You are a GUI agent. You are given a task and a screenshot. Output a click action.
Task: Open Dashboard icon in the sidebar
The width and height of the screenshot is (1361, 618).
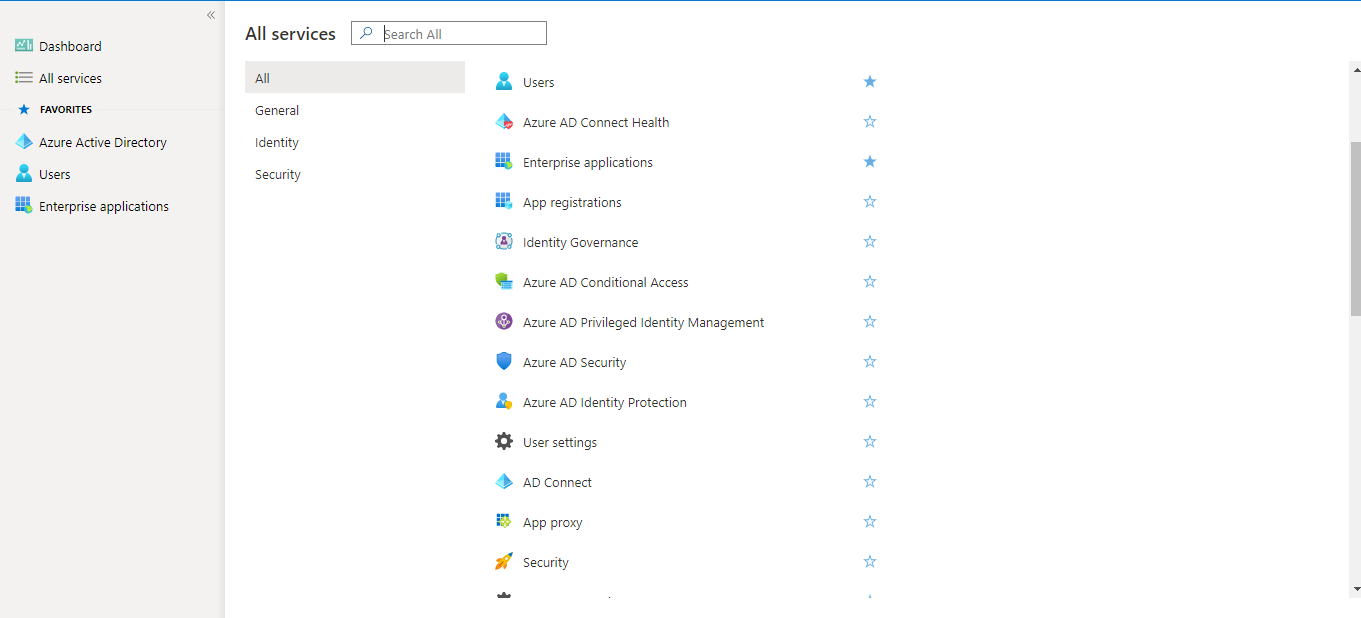click(24, 46)
